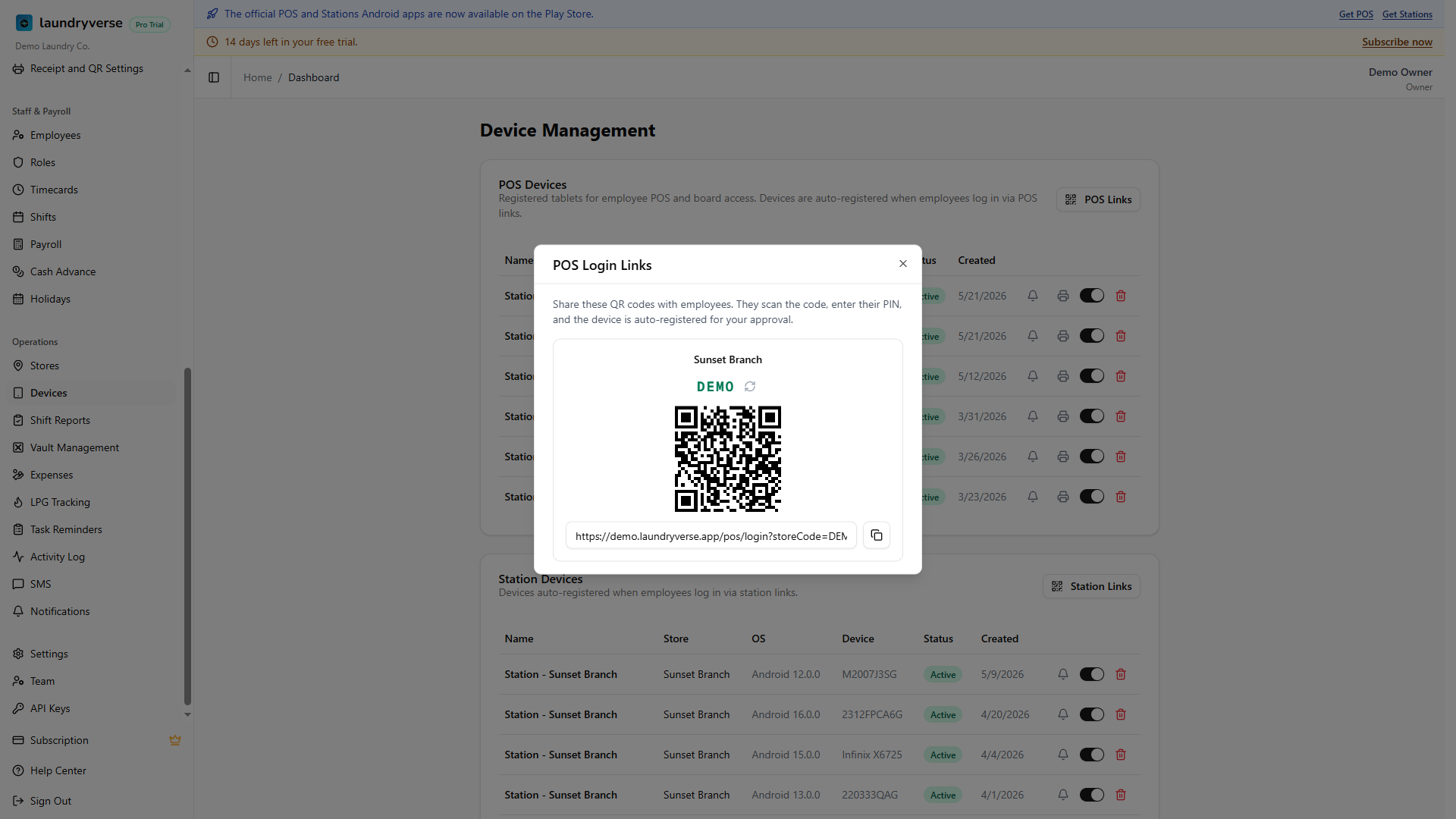Close the POS Login Links dialog
The width and height of the screenshot is (1456, 819).
pyautogui.click(x=903, y=264)
